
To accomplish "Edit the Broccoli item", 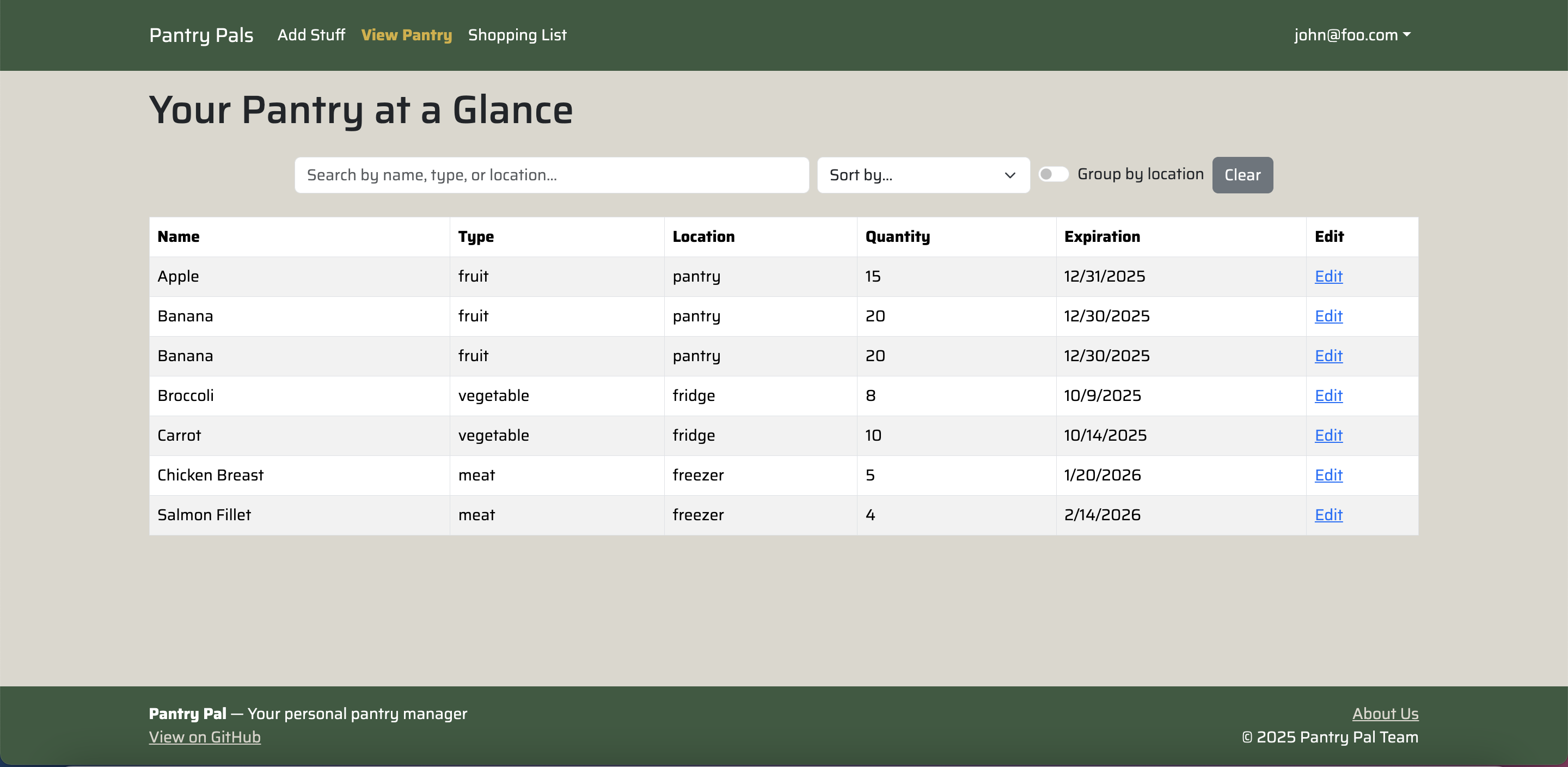I will point(1328,396).
